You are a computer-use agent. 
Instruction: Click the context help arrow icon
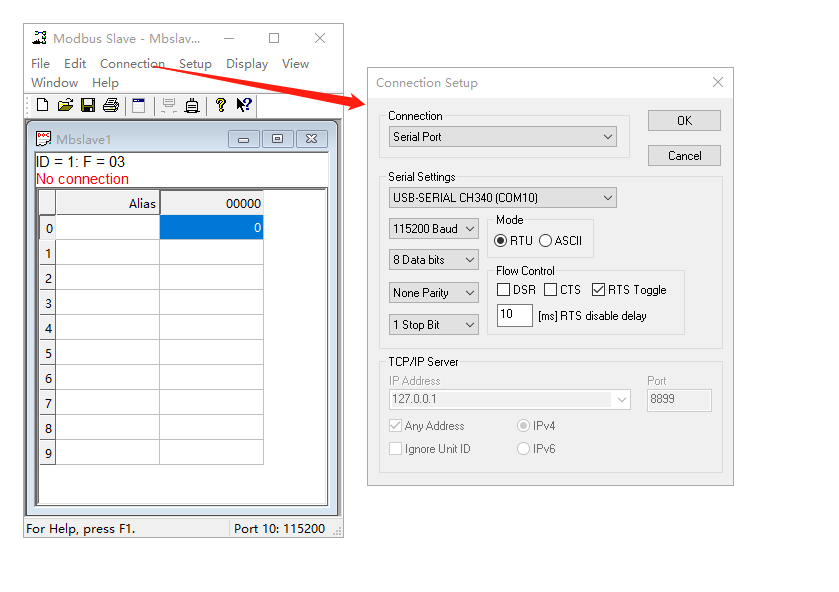tap(244, 105)
